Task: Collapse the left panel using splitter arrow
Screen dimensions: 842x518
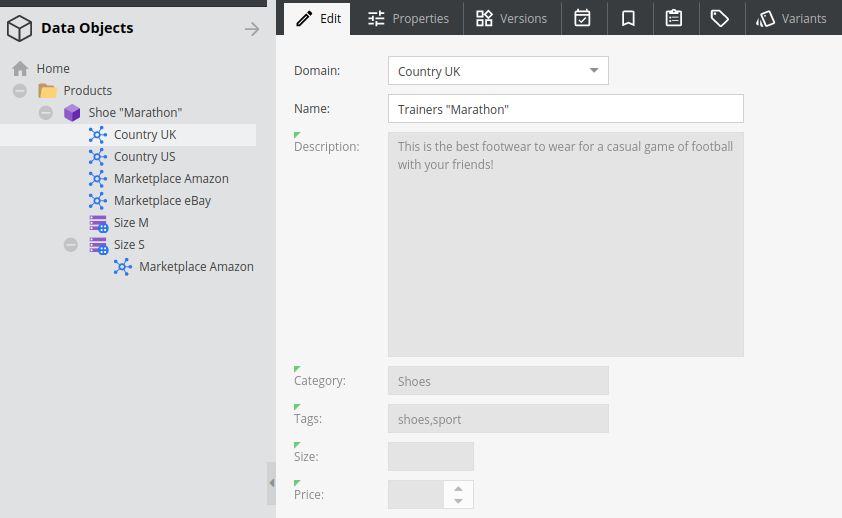Action: point(272,483)
